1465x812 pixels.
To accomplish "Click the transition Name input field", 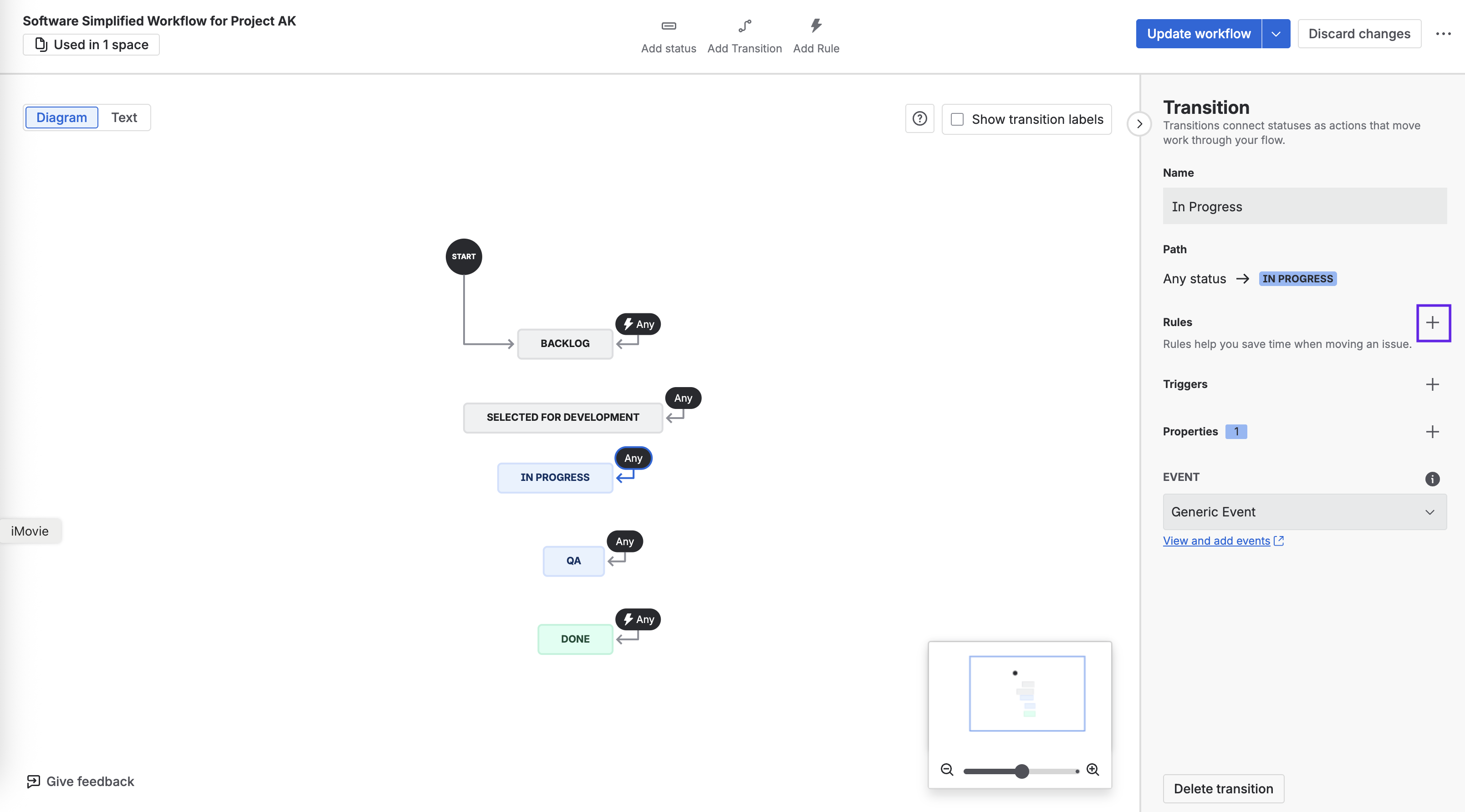I will pos(1304,206).
